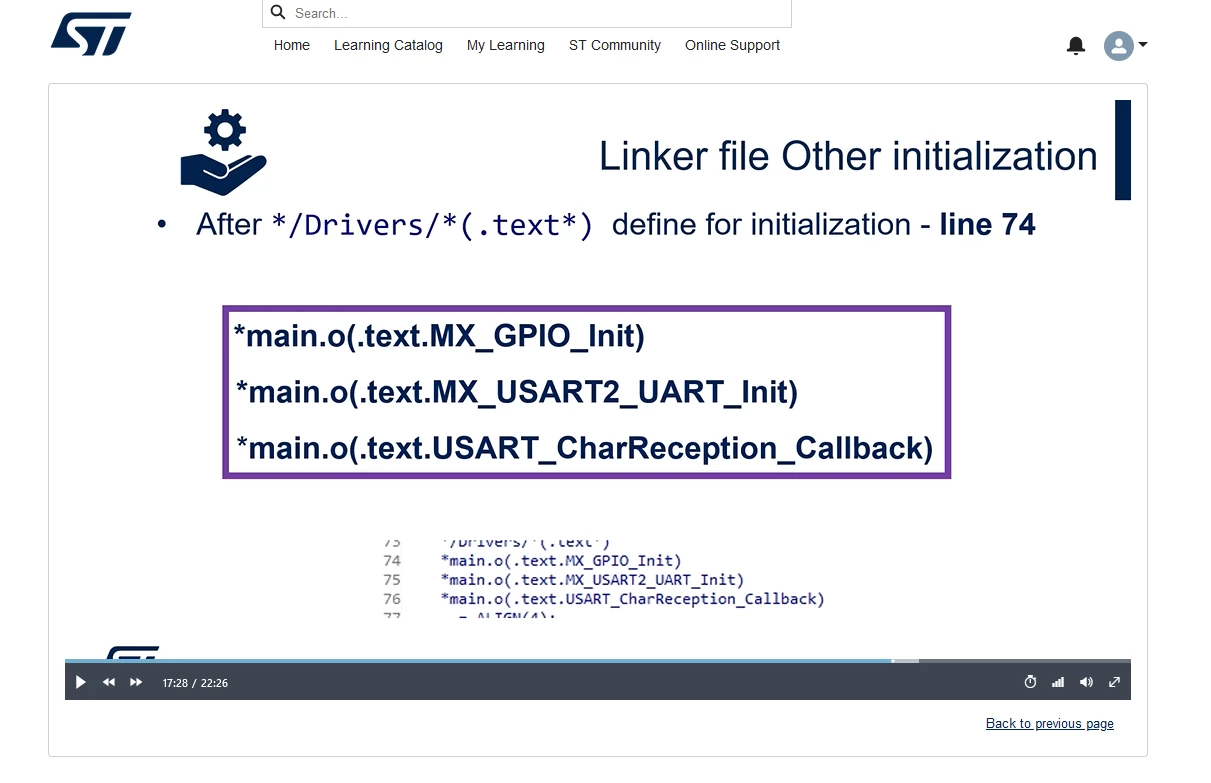Expand the user account dropdown arrow
Image resolution: width=1211 pixels, height=783 pixels.
(1143, 45)
